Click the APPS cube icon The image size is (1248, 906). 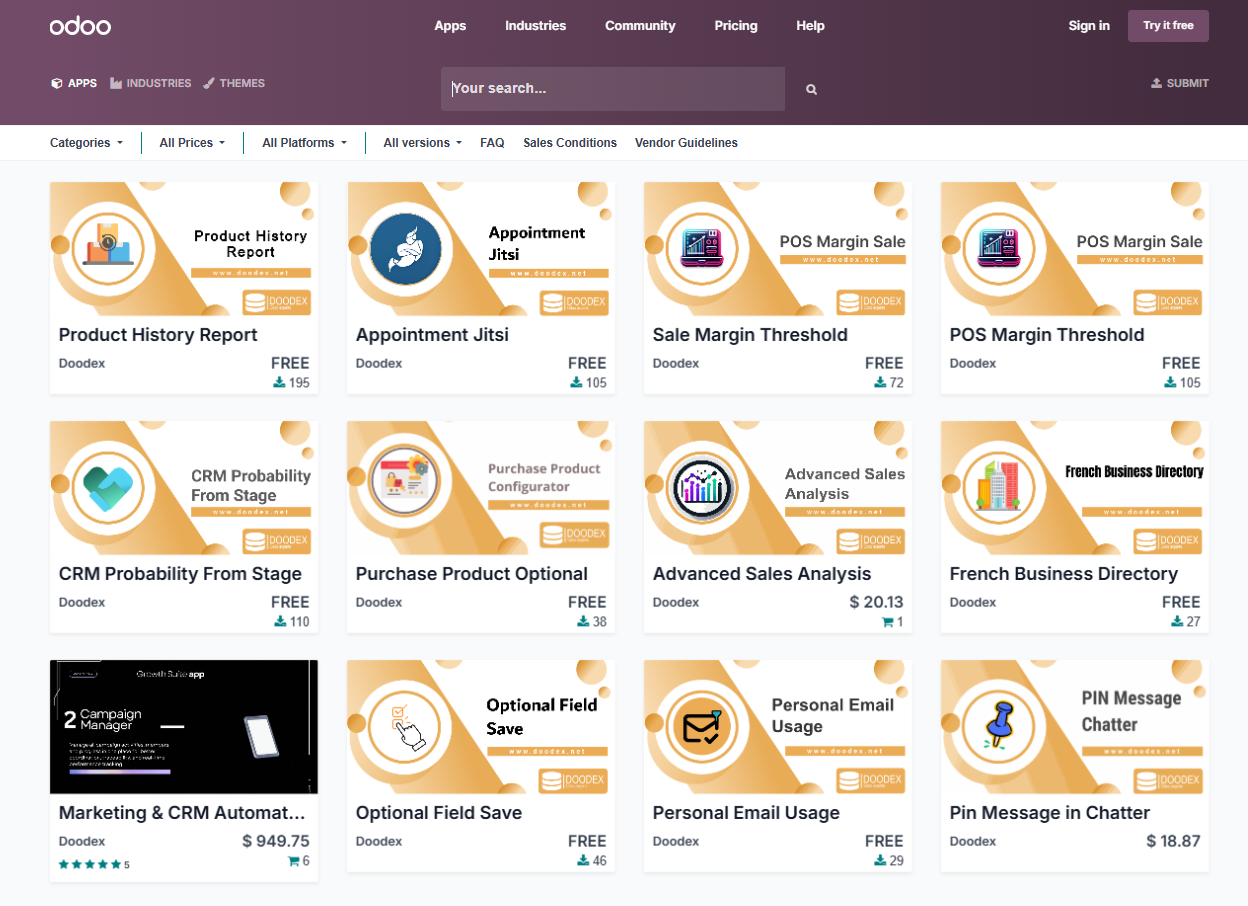click(x=57, y=83)
